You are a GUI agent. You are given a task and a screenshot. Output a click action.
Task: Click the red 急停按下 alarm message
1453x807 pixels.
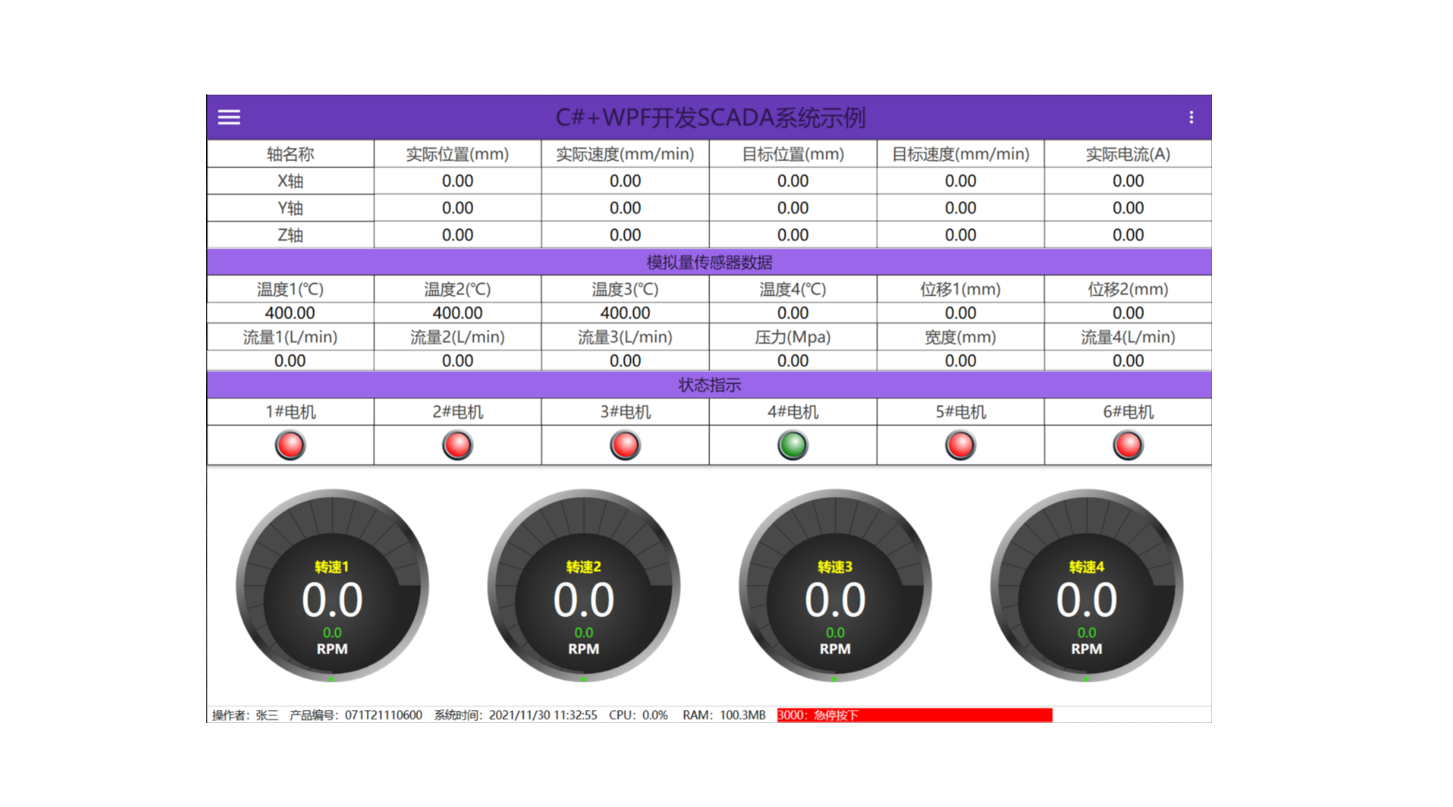point(914,715)
